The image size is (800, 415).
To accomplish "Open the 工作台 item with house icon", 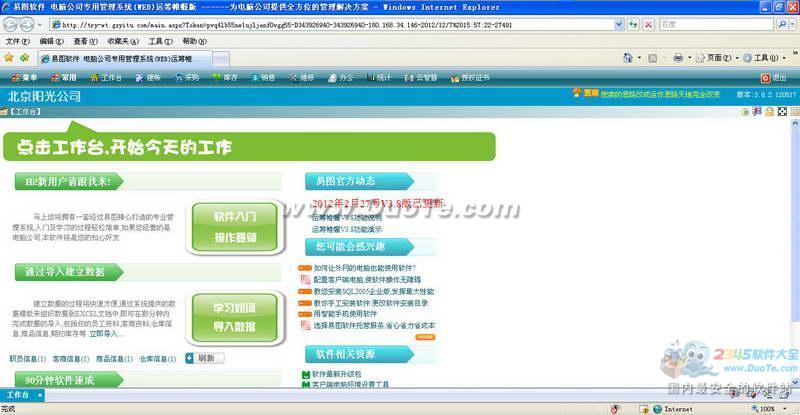I will 106,78.
